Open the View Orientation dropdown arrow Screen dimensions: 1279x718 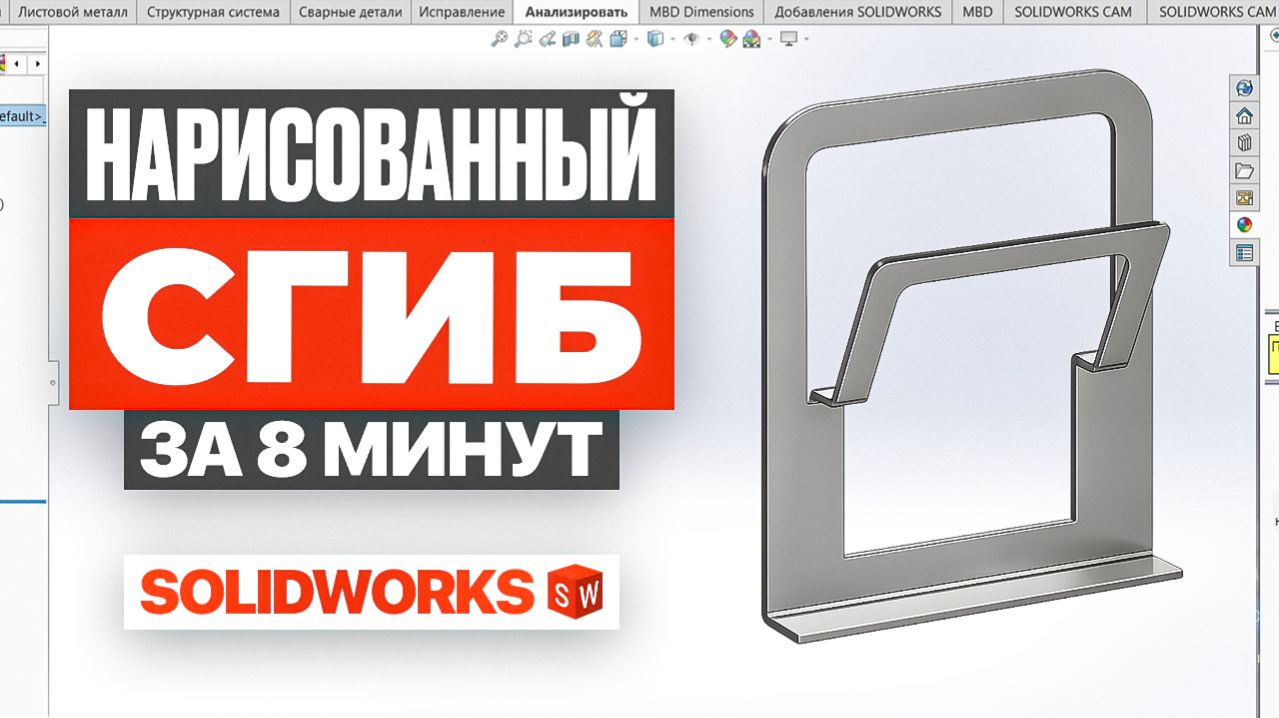(634, 40)
